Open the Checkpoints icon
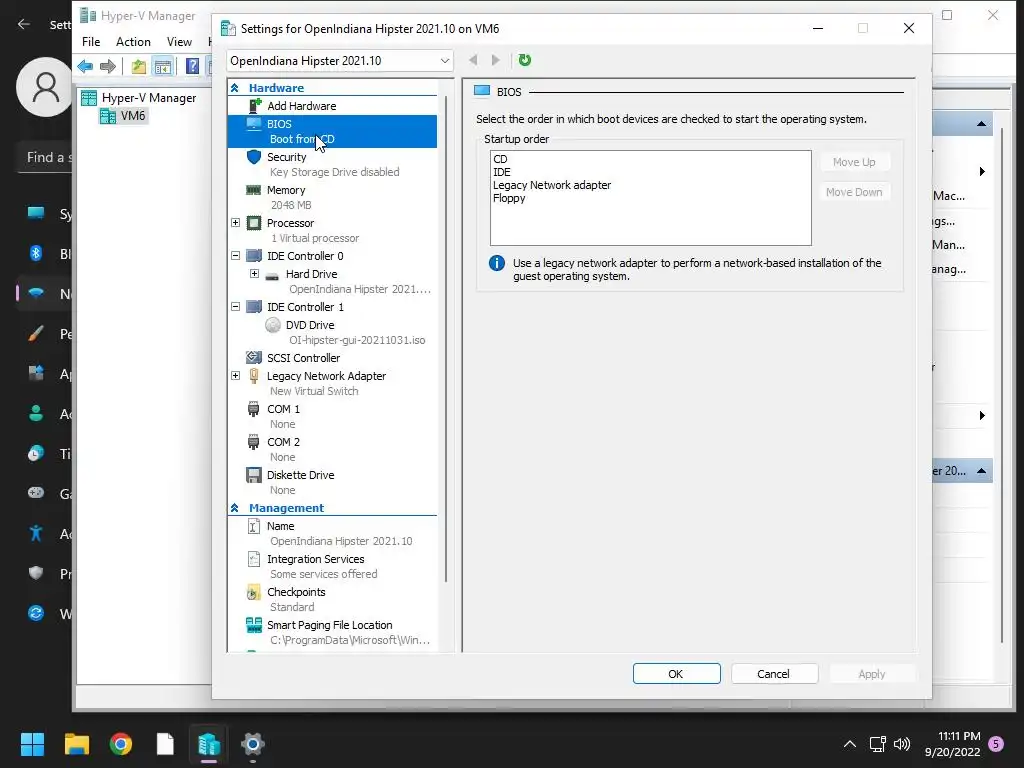The height and width of the screenshot is (768, 1024). (253, 592)
